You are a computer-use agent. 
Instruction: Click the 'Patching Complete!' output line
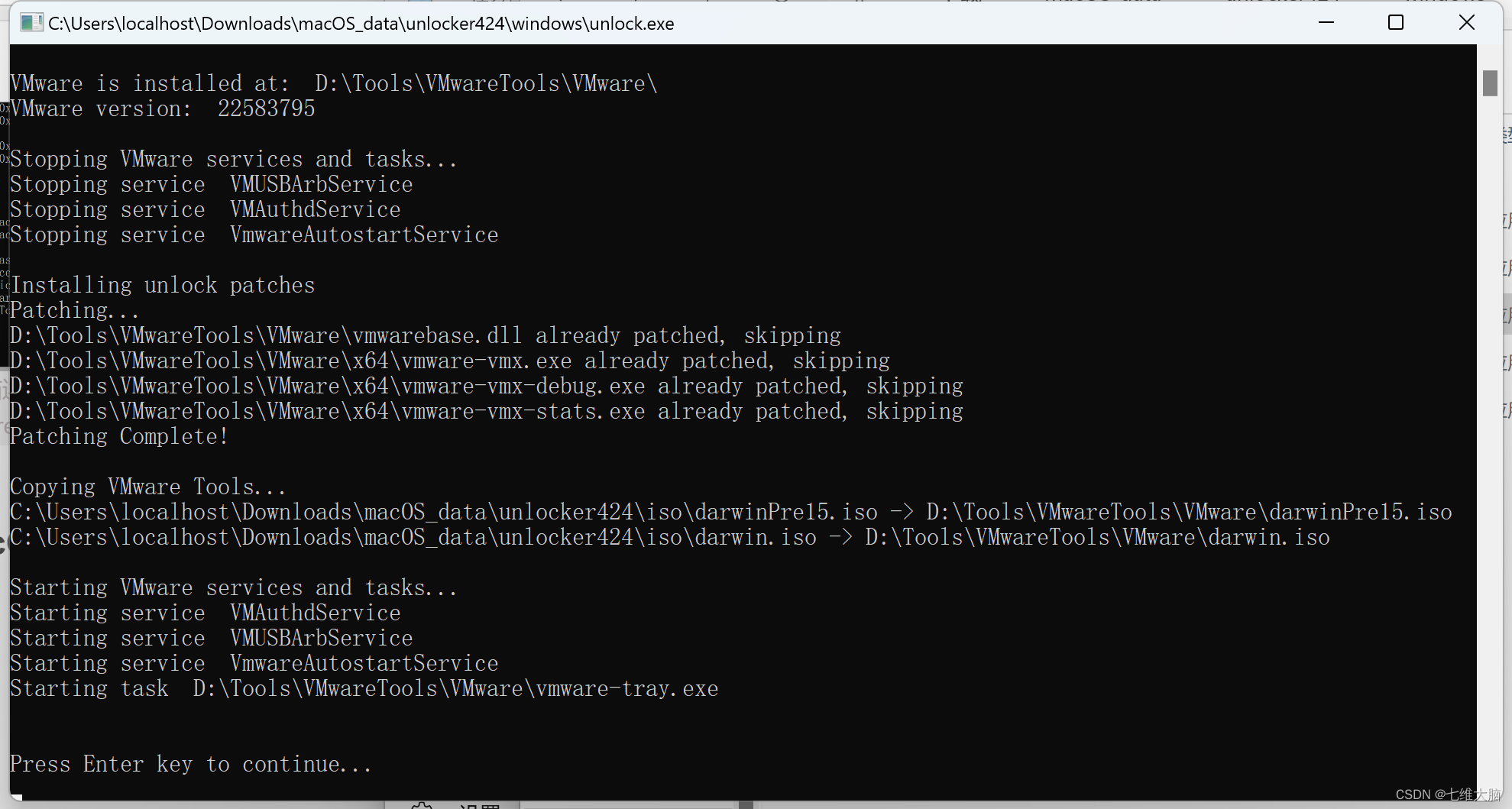coord(119,437)
